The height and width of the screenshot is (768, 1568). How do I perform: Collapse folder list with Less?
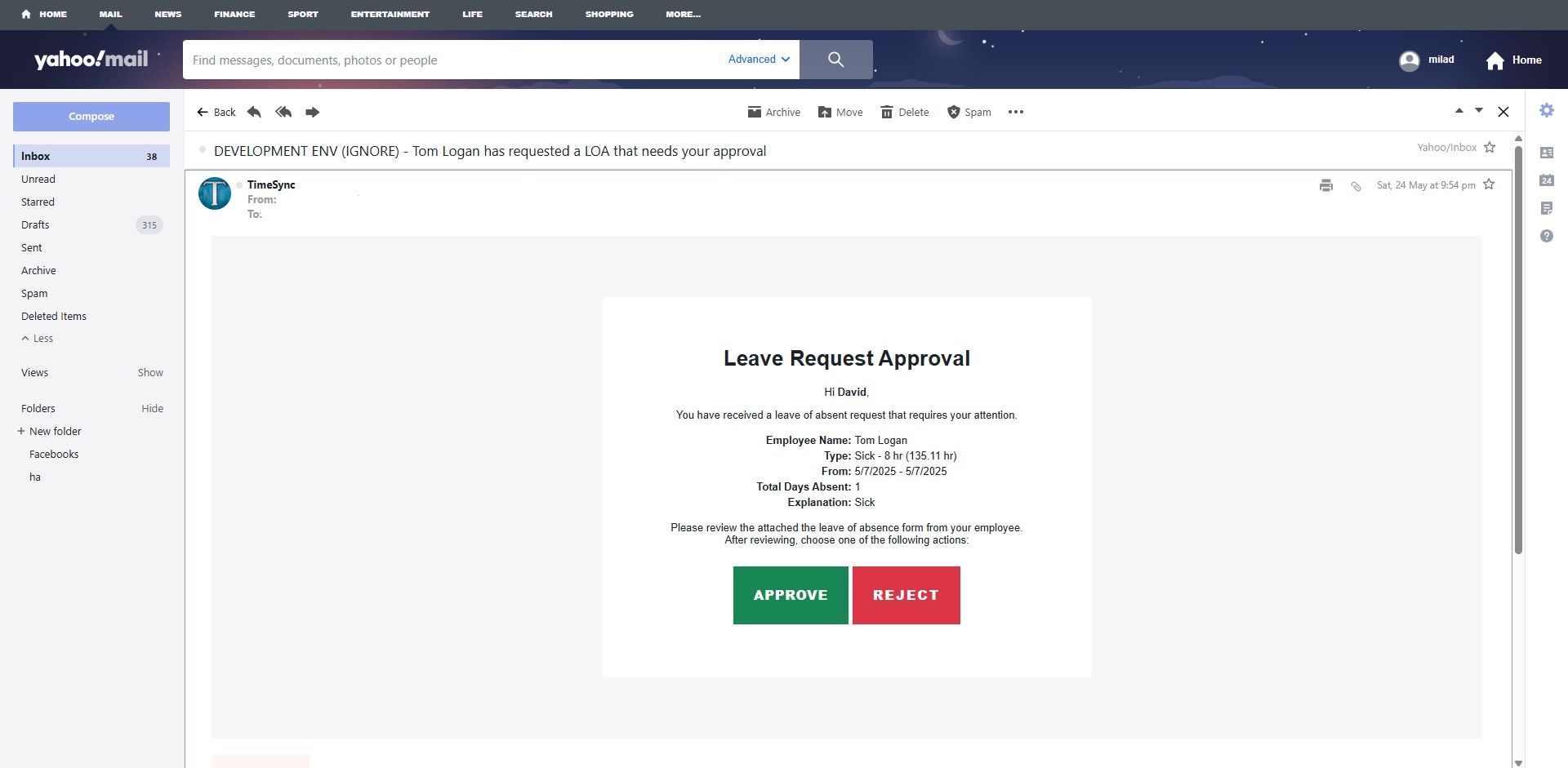click(38, 339)
